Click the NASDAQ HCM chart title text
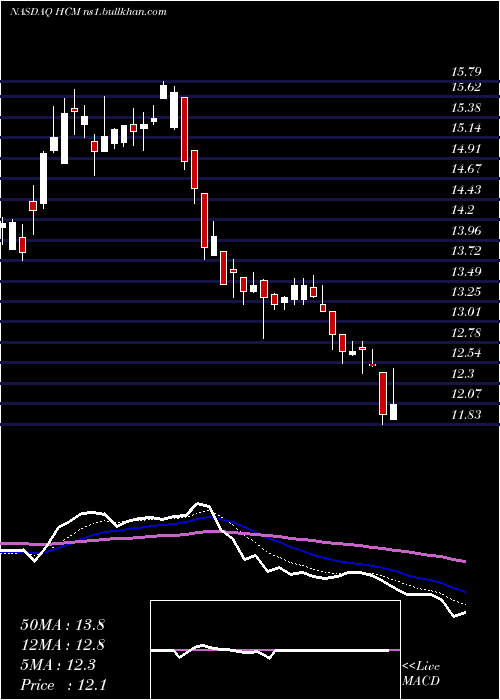The height and width of the screenshot is (700, 500). click(x=88, y=12)
